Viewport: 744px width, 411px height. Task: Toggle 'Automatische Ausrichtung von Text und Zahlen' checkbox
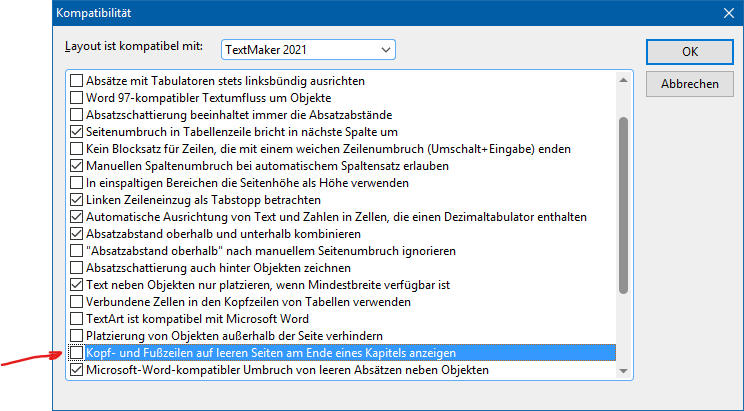pos(76,216)
